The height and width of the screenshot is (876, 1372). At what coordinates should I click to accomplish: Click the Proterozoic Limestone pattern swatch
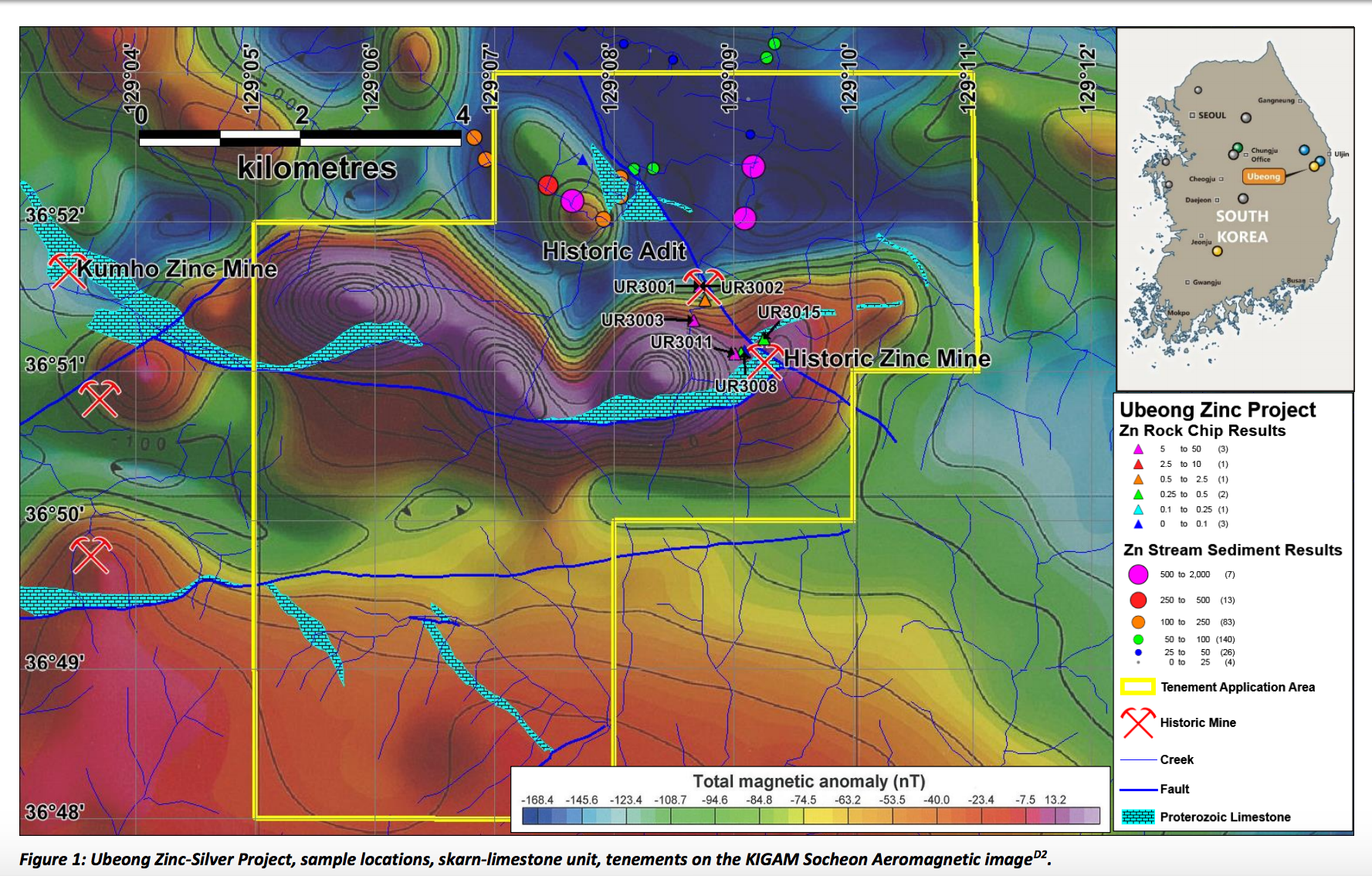(1137, 817)
